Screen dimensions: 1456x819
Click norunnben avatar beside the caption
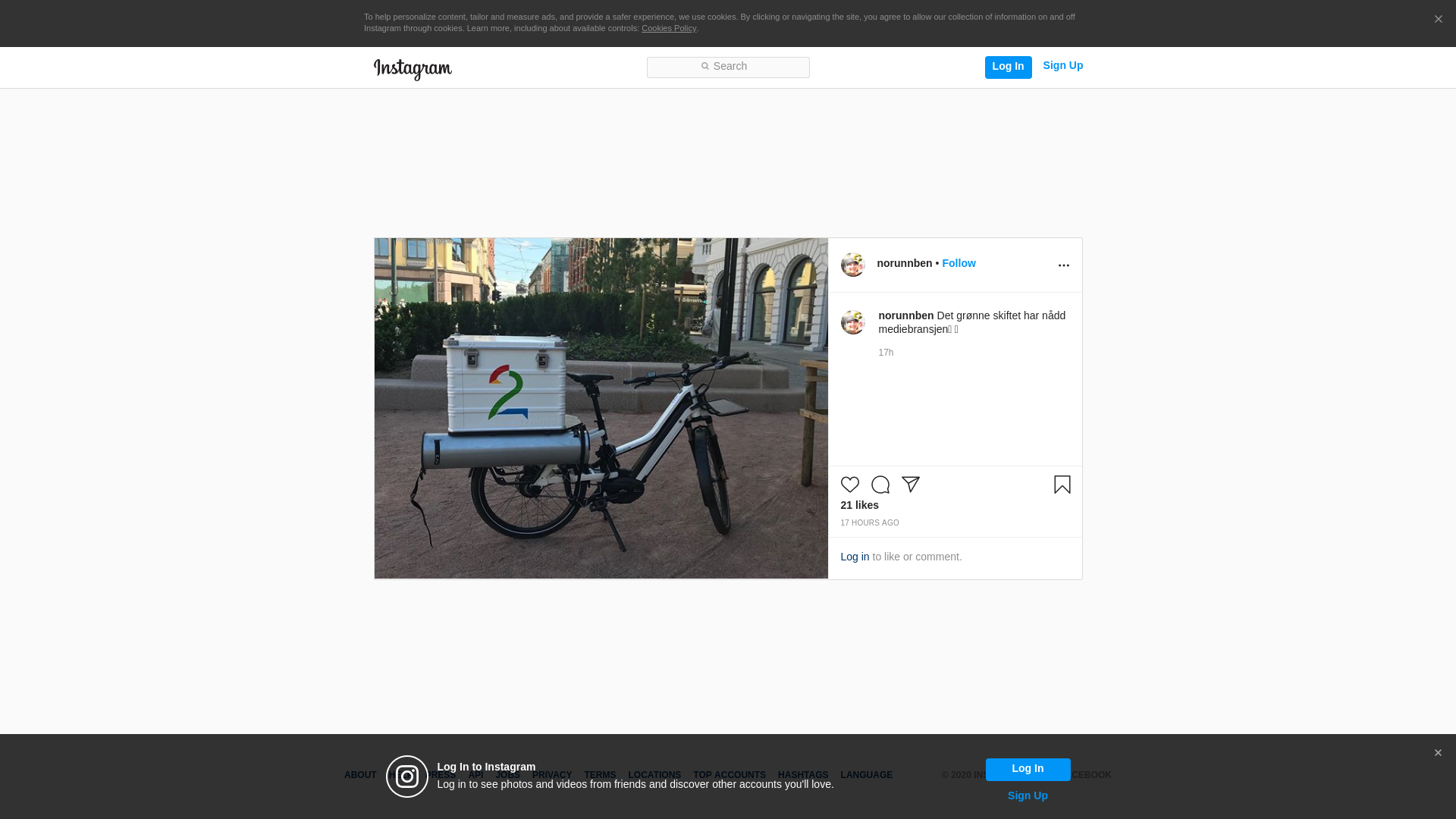coord(852,322)
